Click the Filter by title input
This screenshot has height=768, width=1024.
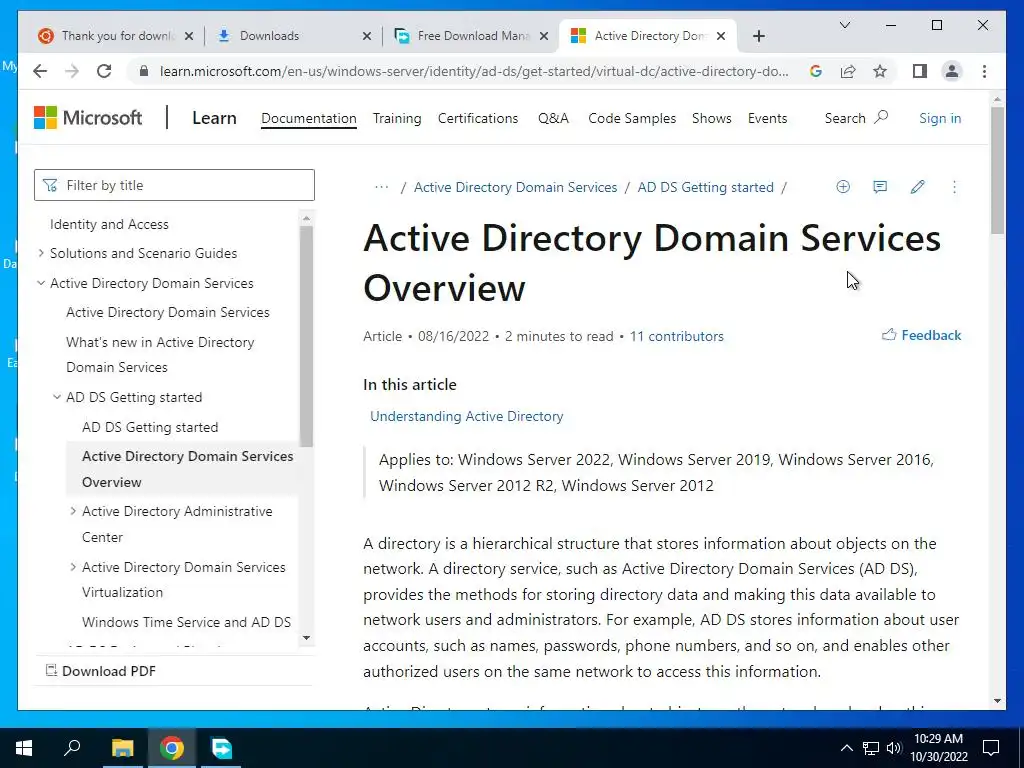click(174, 185)
